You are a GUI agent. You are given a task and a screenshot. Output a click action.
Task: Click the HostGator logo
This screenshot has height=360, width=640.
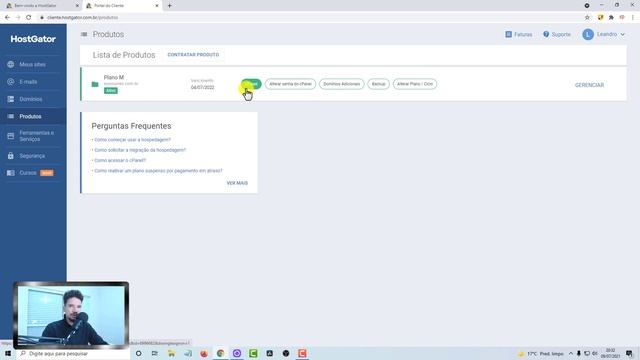click(33, 39)
